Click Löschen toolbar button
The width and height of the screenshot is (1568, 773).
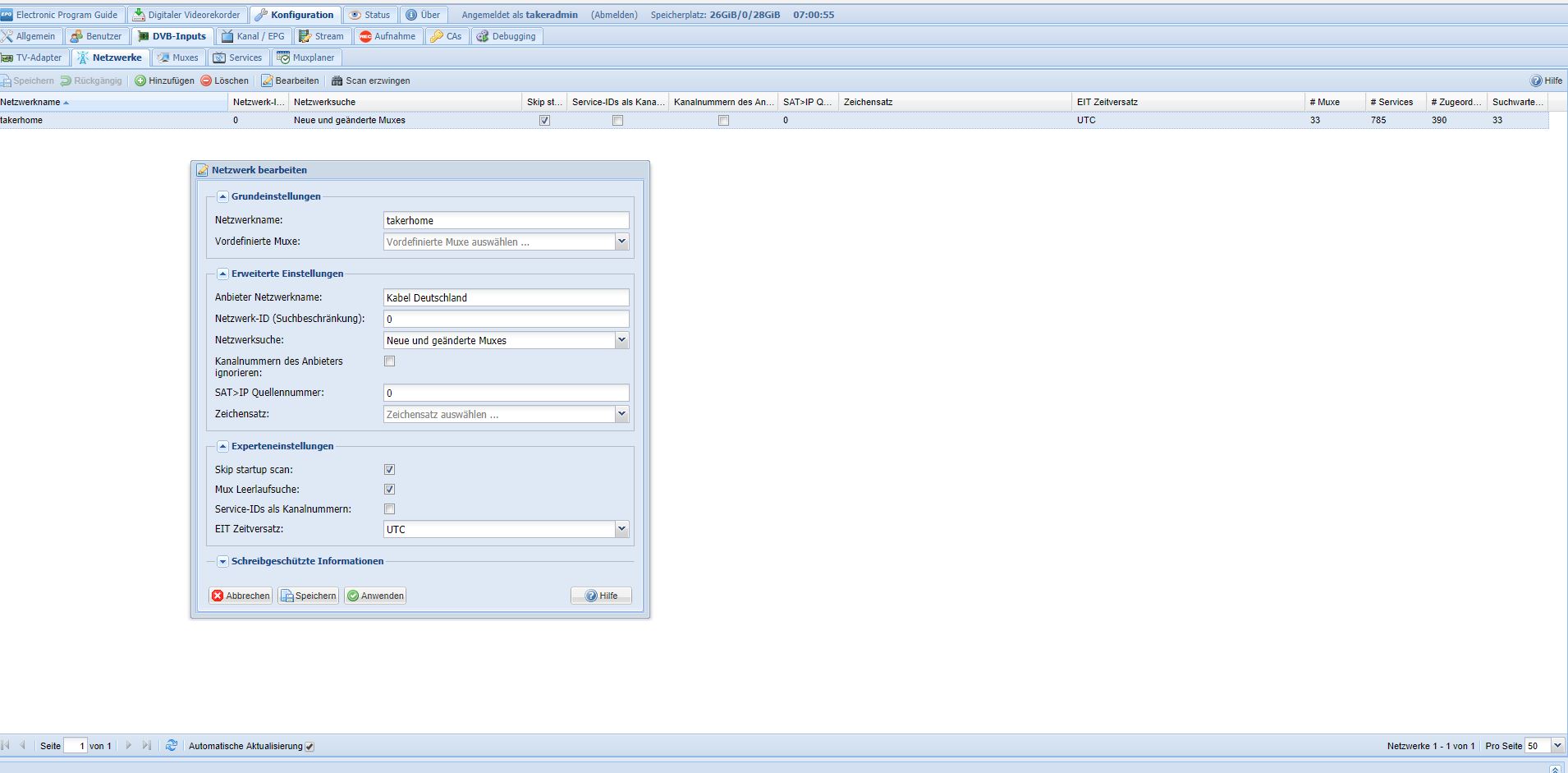225,81
